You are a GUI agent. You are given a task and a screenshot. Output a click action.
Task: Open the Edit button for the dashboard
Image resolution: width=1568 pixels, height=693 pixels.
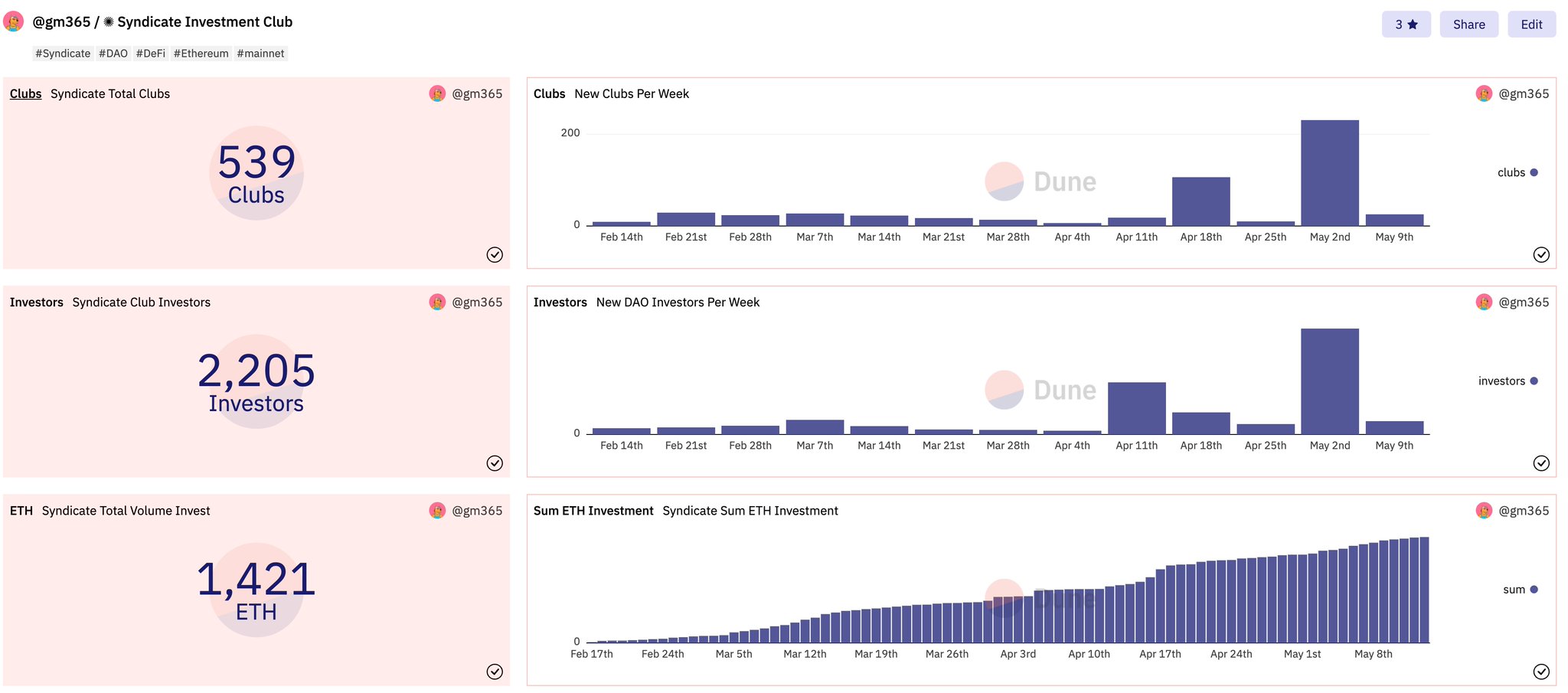click(x=1531, y=25)
